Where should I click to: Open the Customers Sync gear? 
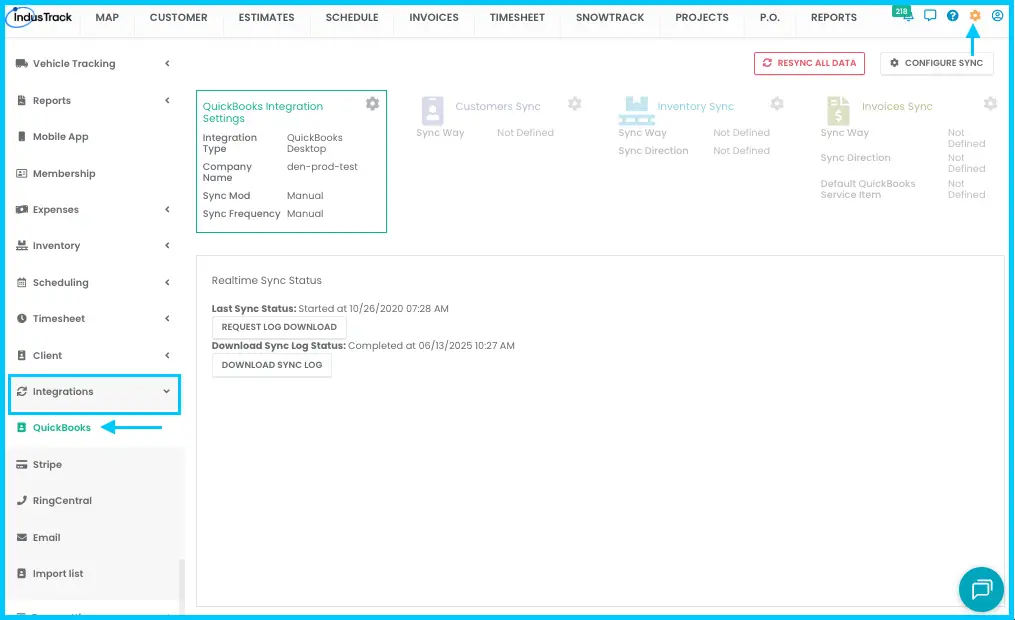click(x=575, y=104)
